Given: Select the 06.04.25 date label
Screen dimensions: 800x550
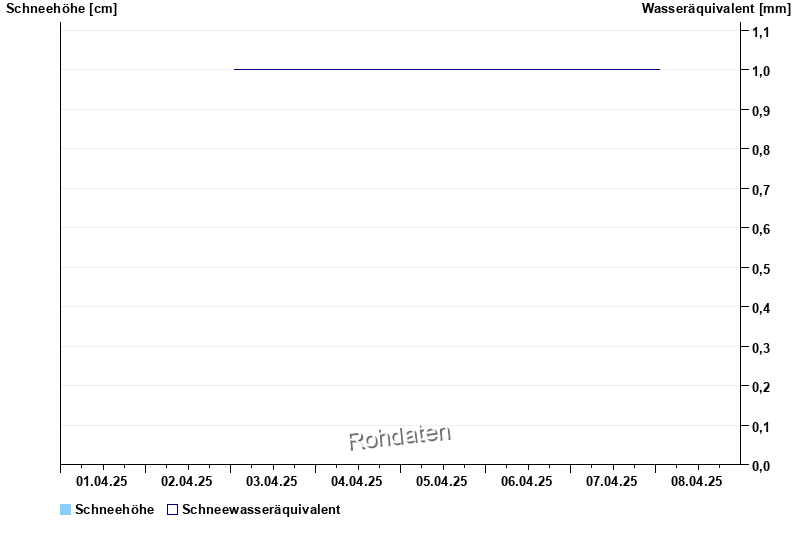Looking at the screenshot, I should [527, 481].
